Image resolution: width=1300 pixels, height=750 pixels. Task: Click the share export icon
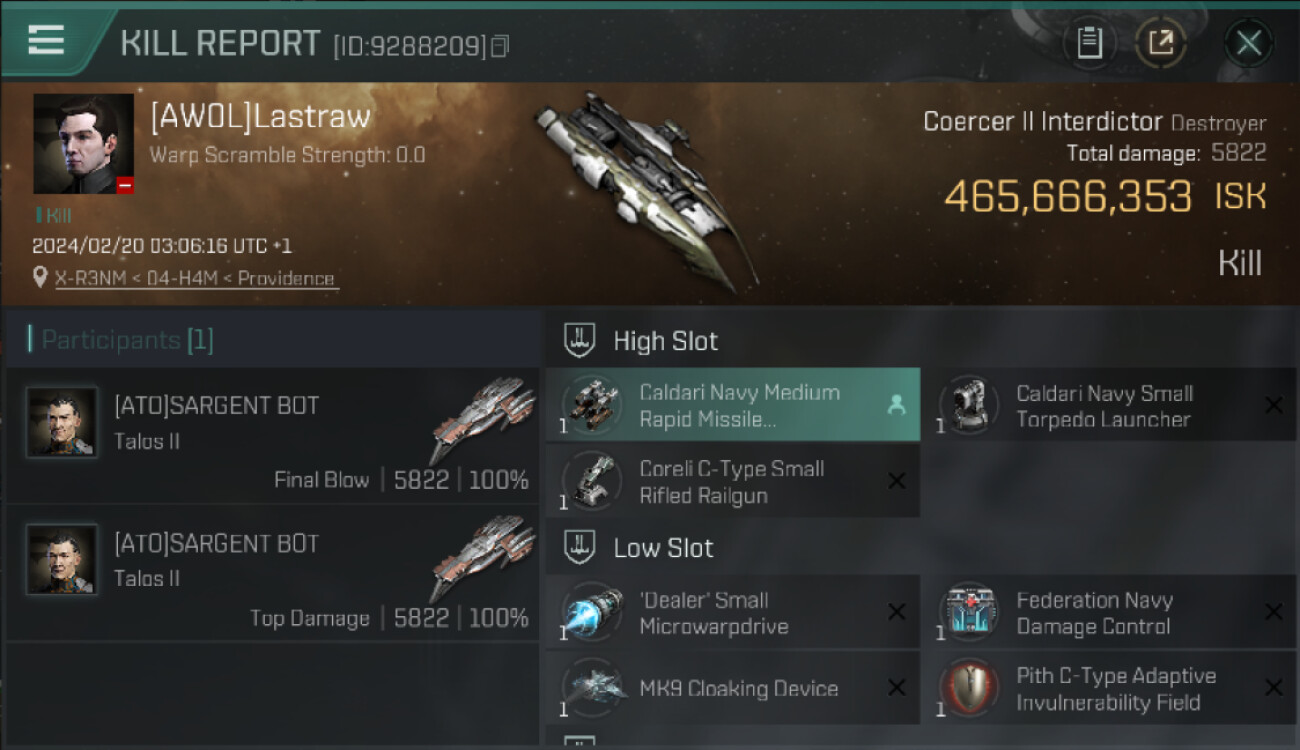click(1160, 43)
